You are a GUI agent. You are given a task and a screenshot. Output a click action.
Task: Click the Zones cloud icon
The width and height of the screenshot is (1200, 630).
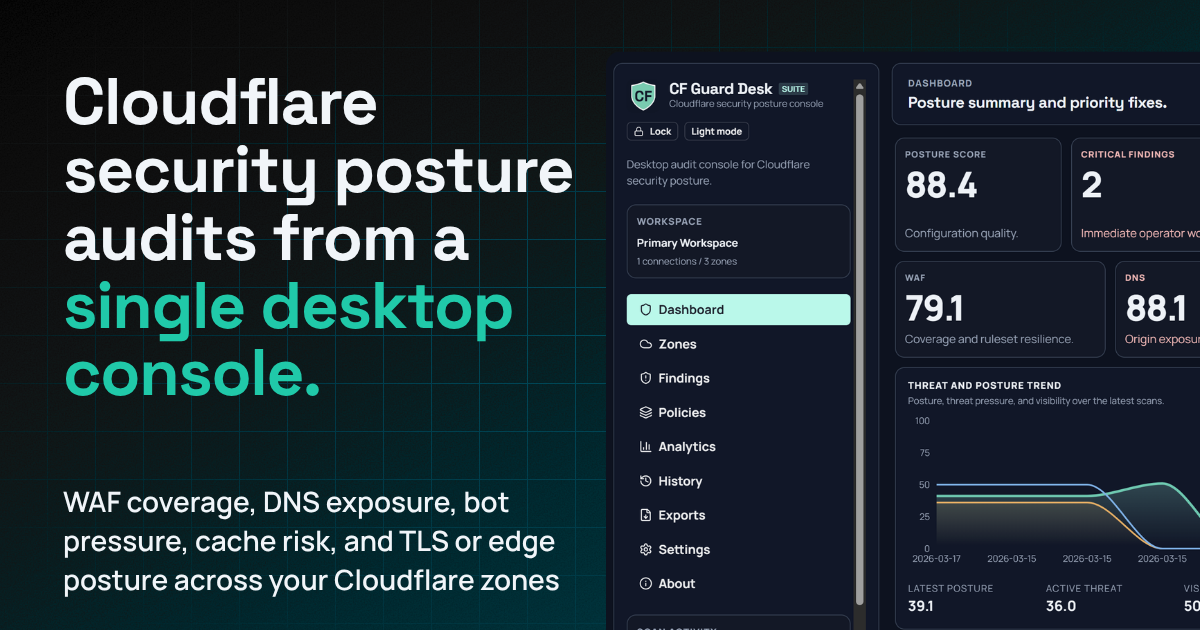pos(645,344)
